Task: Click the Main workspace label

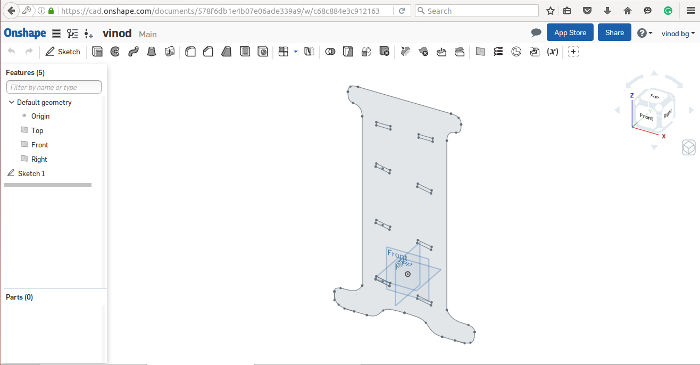Action: [147, 34]
